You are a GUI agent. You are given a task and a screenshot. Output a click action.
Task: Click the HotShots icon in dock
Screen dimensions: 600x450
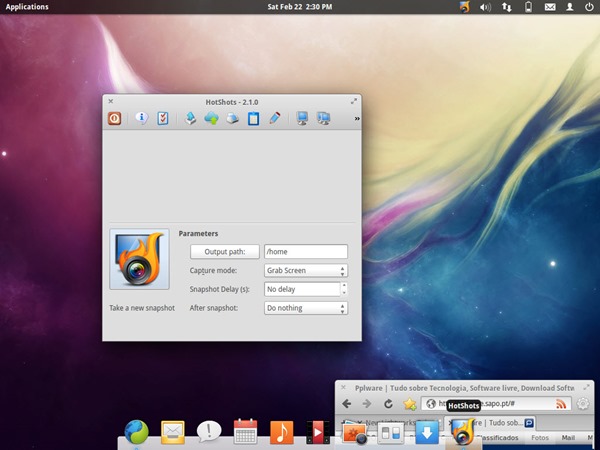[x=463, y=432]
